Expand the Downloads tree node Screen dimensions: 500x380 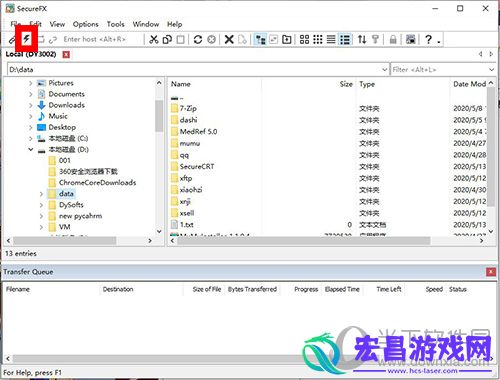pos(30,105)
